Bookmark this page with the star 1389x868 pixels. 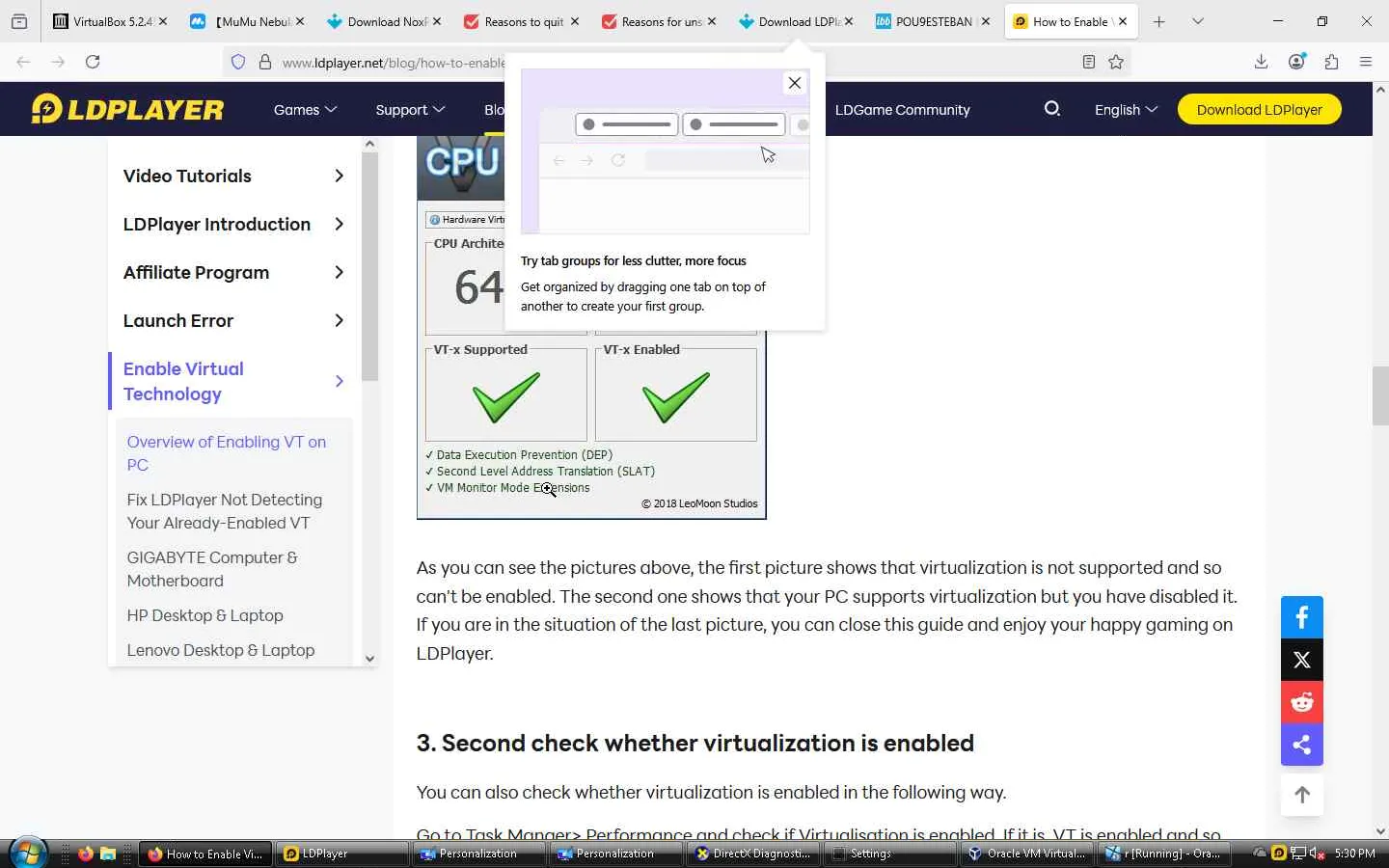[1116, 62]
